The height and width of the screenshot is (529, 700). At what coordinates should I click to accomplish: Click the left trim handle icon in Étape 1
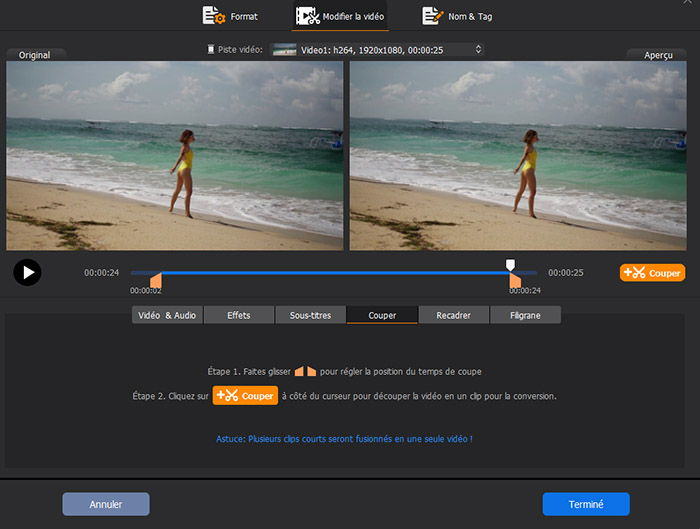(300, 371)
